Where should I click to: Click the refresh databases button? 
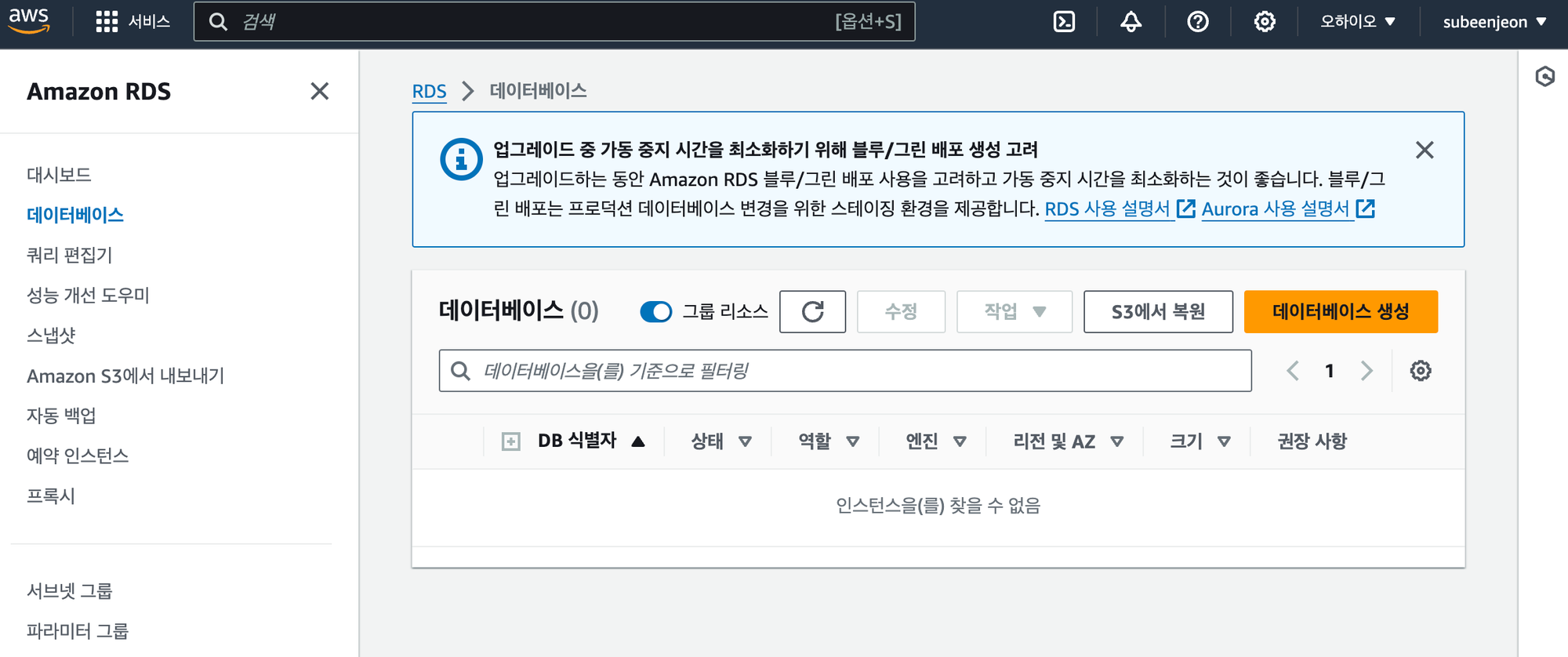(812, 311)
